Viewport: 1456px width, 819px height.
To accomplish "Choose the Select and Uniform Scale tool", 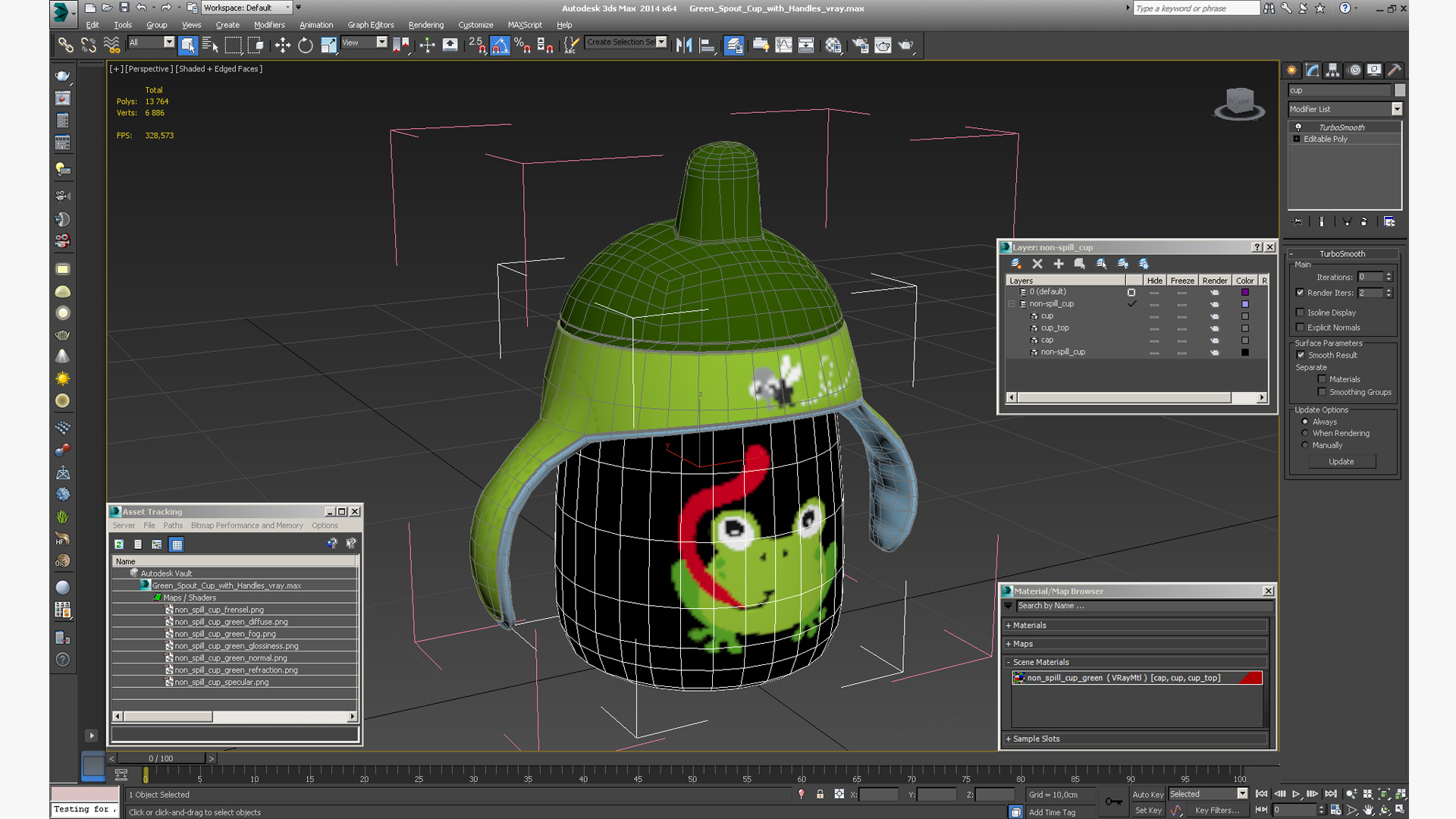I will pyautogui.click(x=328, y=45).
